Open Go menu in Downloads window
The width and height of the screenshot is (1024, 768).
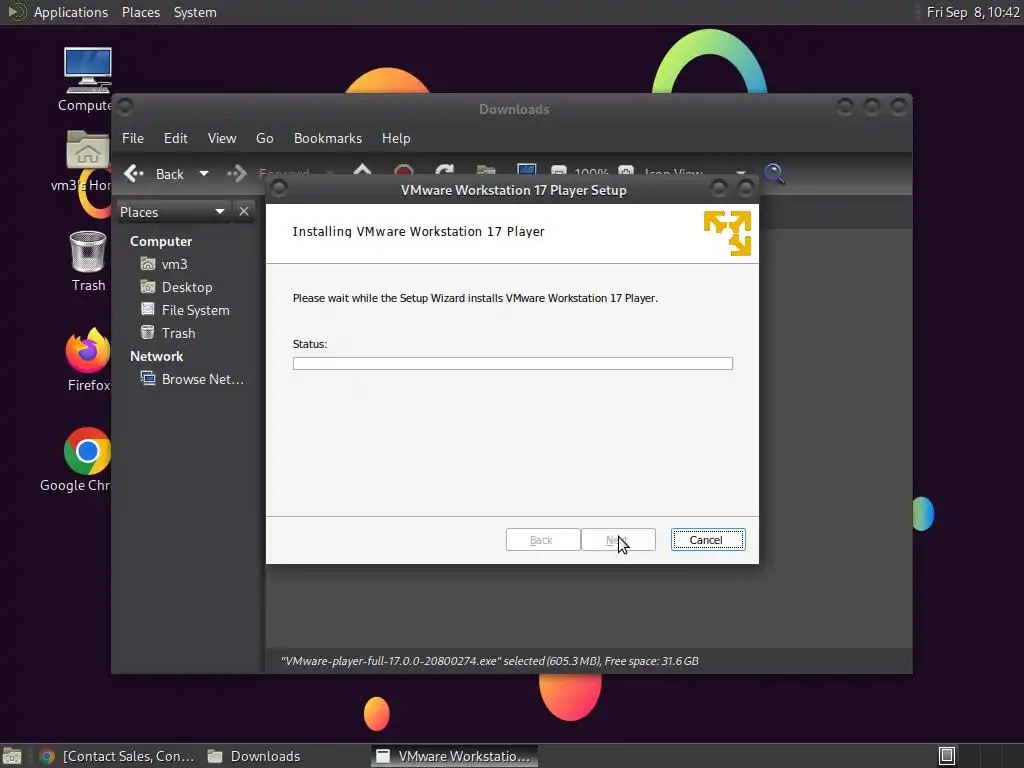[x=264, y=138]
